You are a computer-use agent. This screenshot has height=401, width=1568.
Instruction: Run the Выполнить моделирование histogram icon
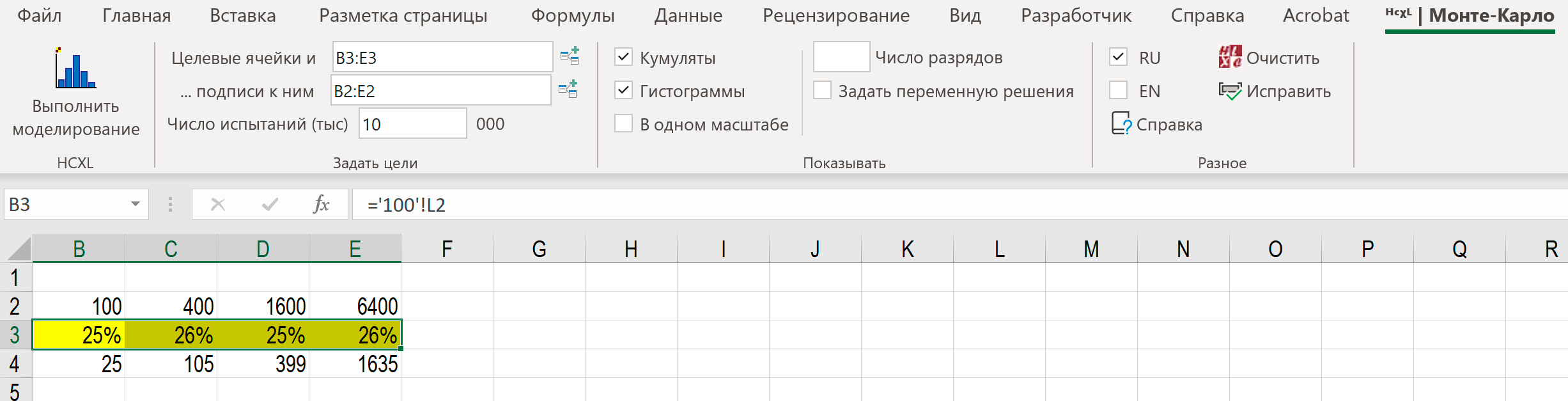click(75, 68)
